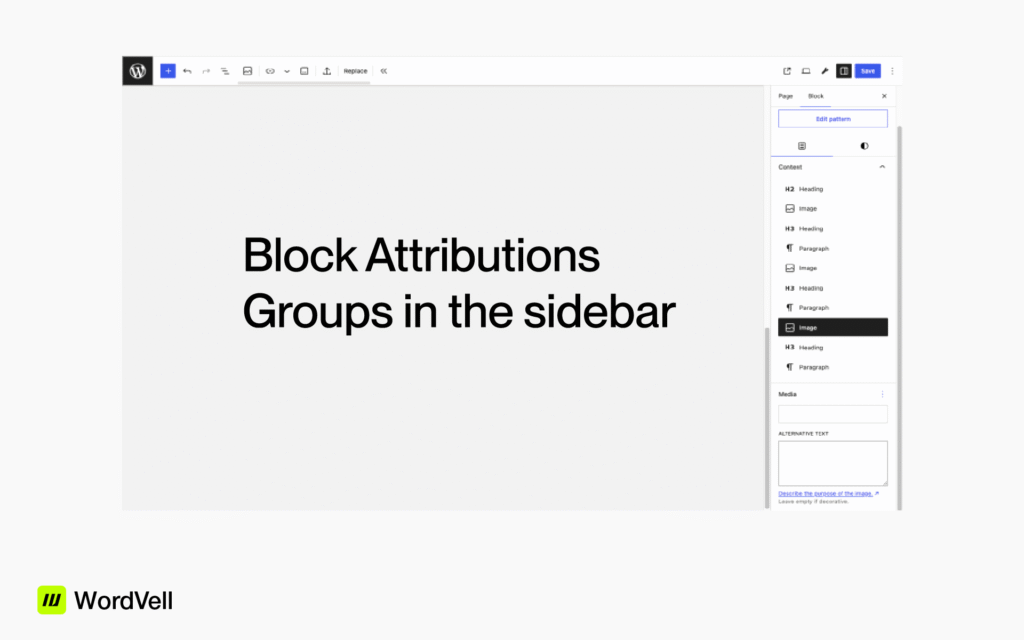Redo the last change
This screenshot has height=640, width=1024.
pos(205,71)
